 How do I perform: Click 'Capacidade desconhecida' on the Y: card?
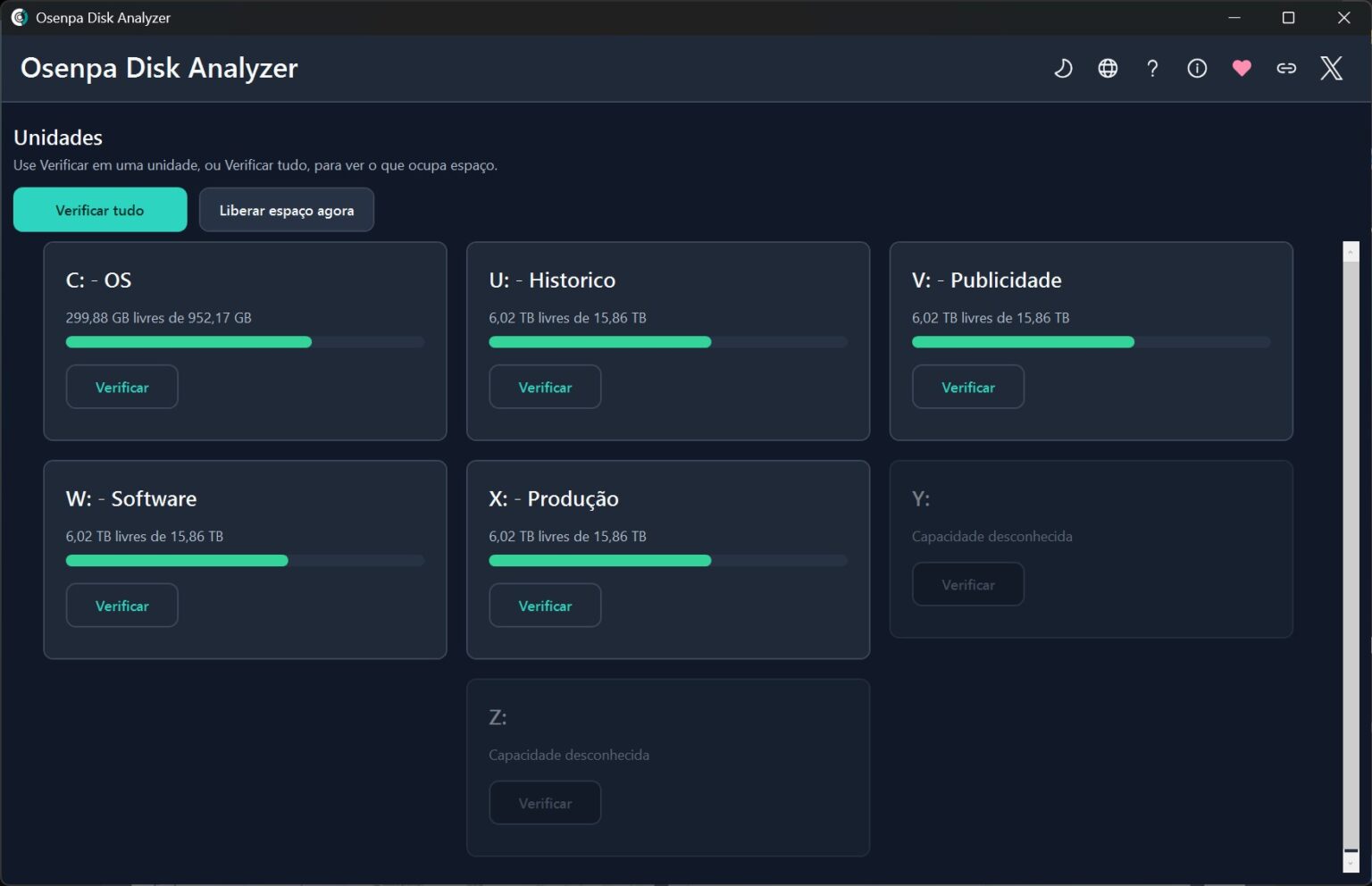pos(992,537)
